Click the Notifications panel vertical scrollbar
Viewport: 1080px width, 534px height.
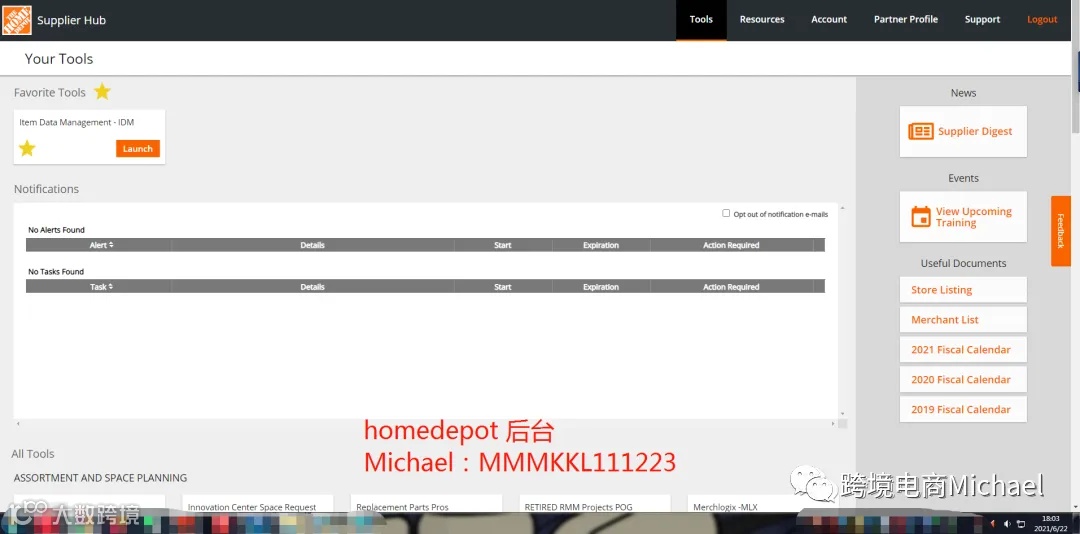(x=842, y=310)
